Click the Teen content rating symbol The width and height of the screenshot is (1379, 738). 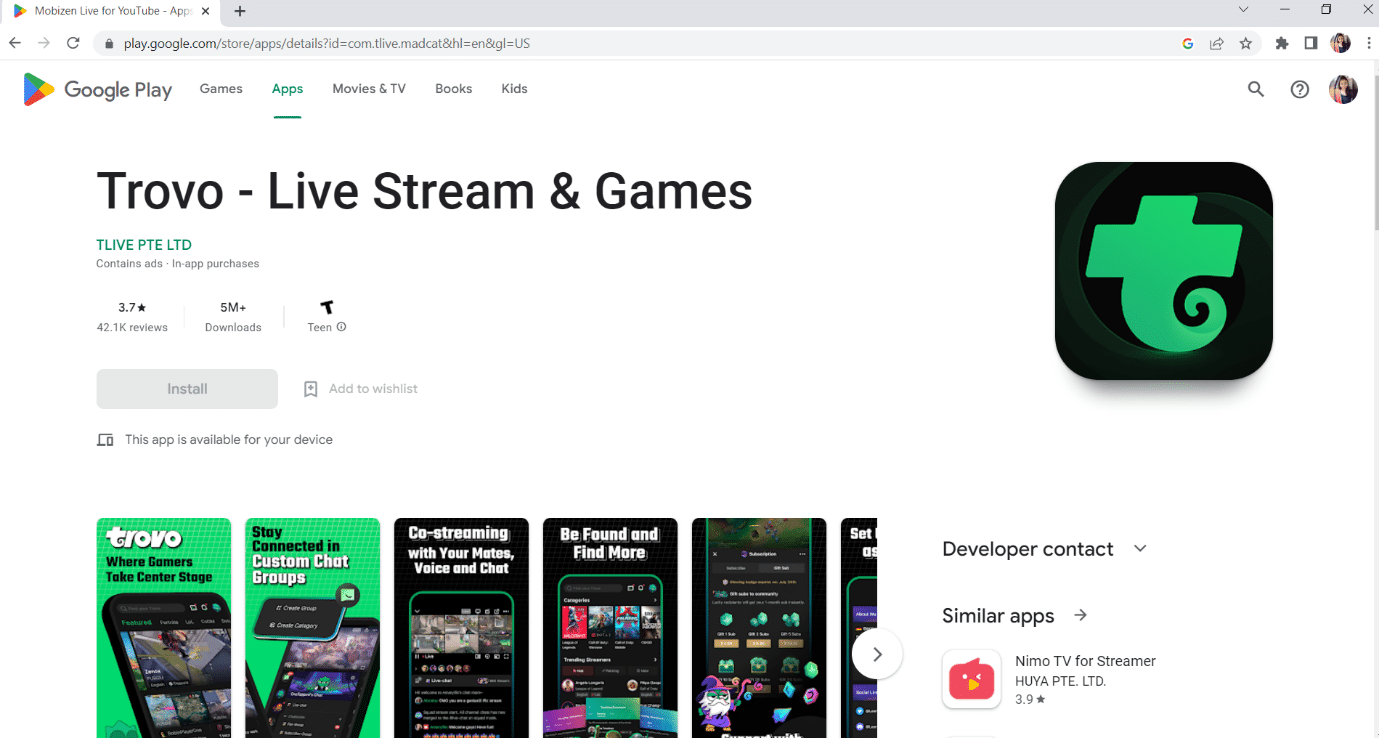click(x=326, y=308)
